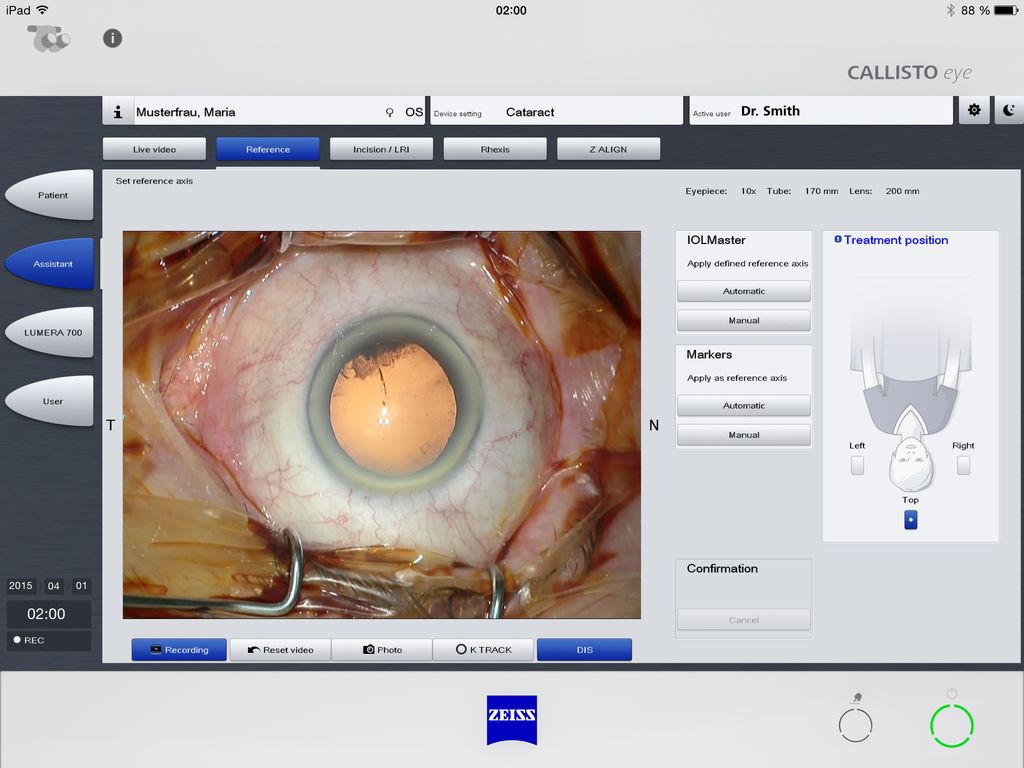Select the Left treatment position toggle
This screenshot has width=1024, height=768.
click(857, 464)
